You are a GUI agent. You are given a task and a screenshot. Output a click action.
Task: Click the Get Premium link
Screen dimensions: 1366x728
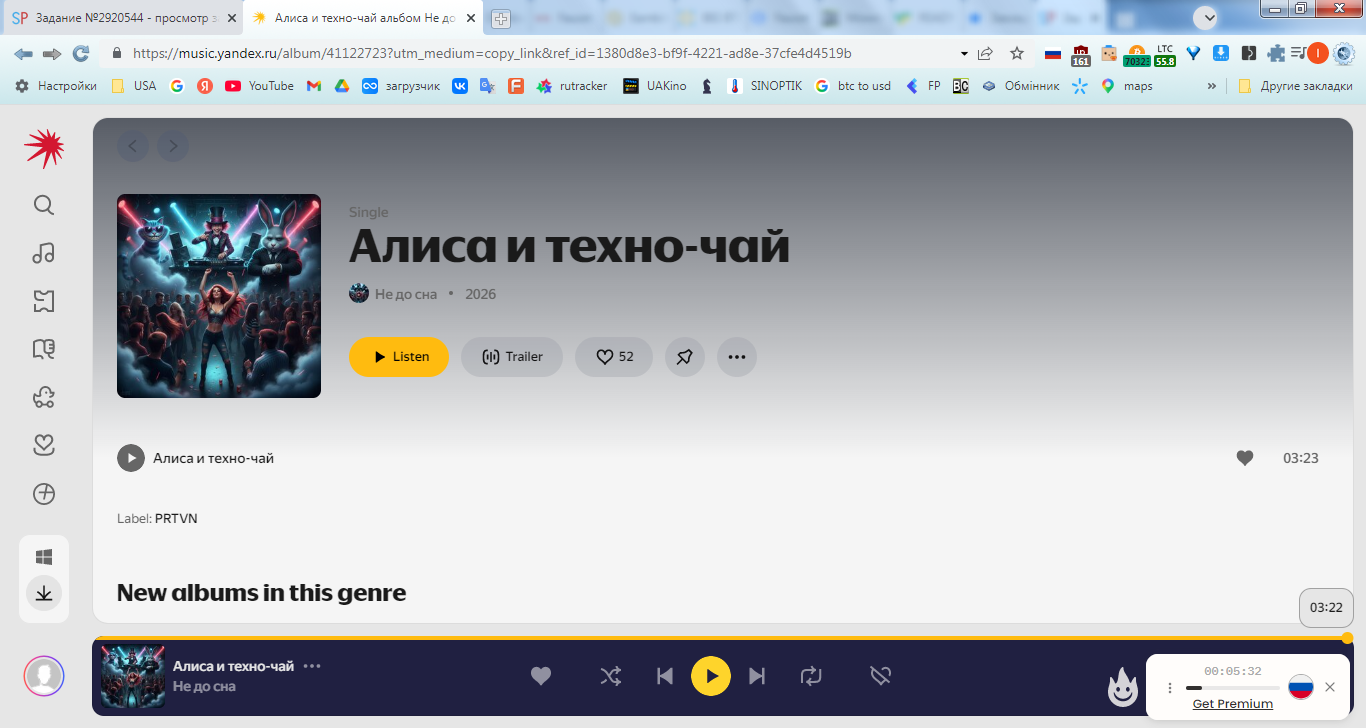point(1233,704)
